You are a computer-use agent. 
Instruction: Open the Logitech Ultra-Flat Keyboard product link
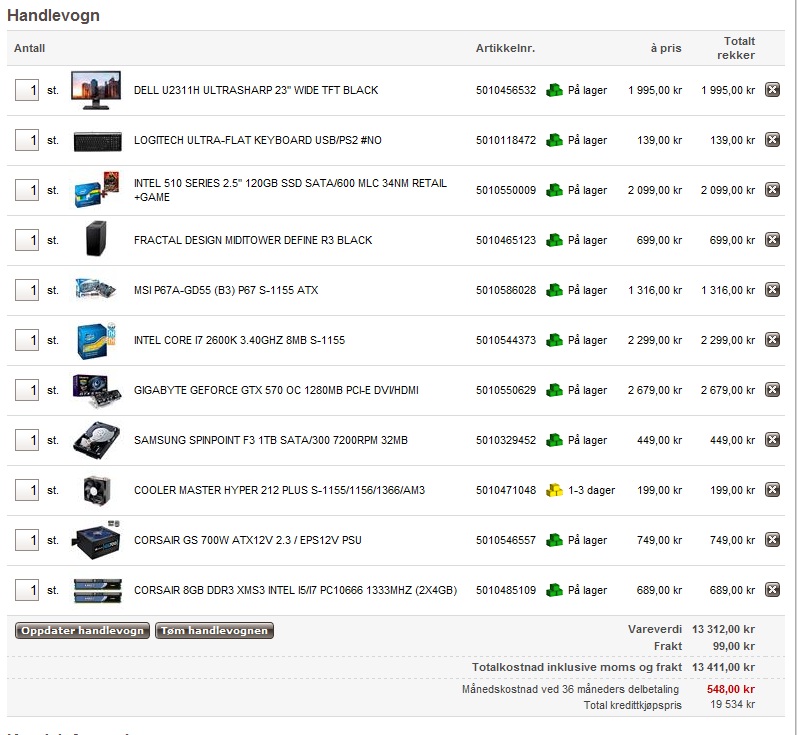(x=258, y=140)
